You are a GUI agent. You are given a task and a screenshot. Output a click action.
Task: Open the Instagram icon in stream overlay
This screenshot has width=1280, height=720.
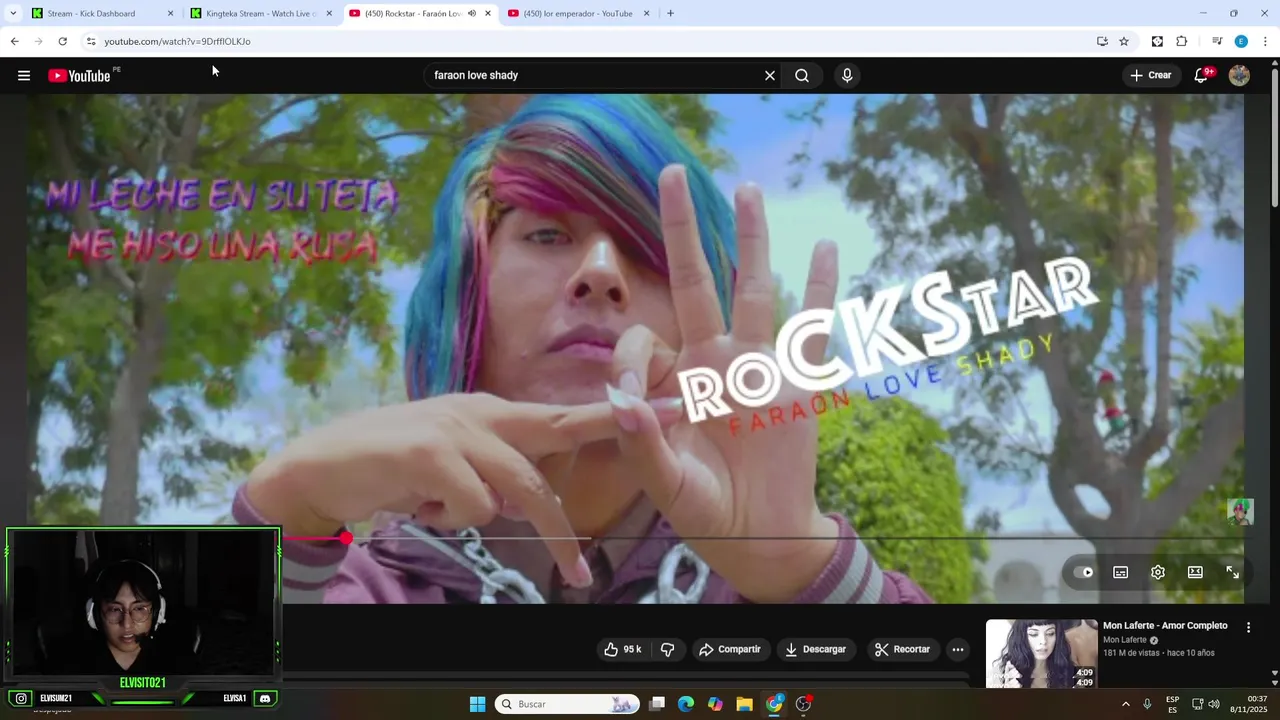pyautogui.click(x=21, y=698)
